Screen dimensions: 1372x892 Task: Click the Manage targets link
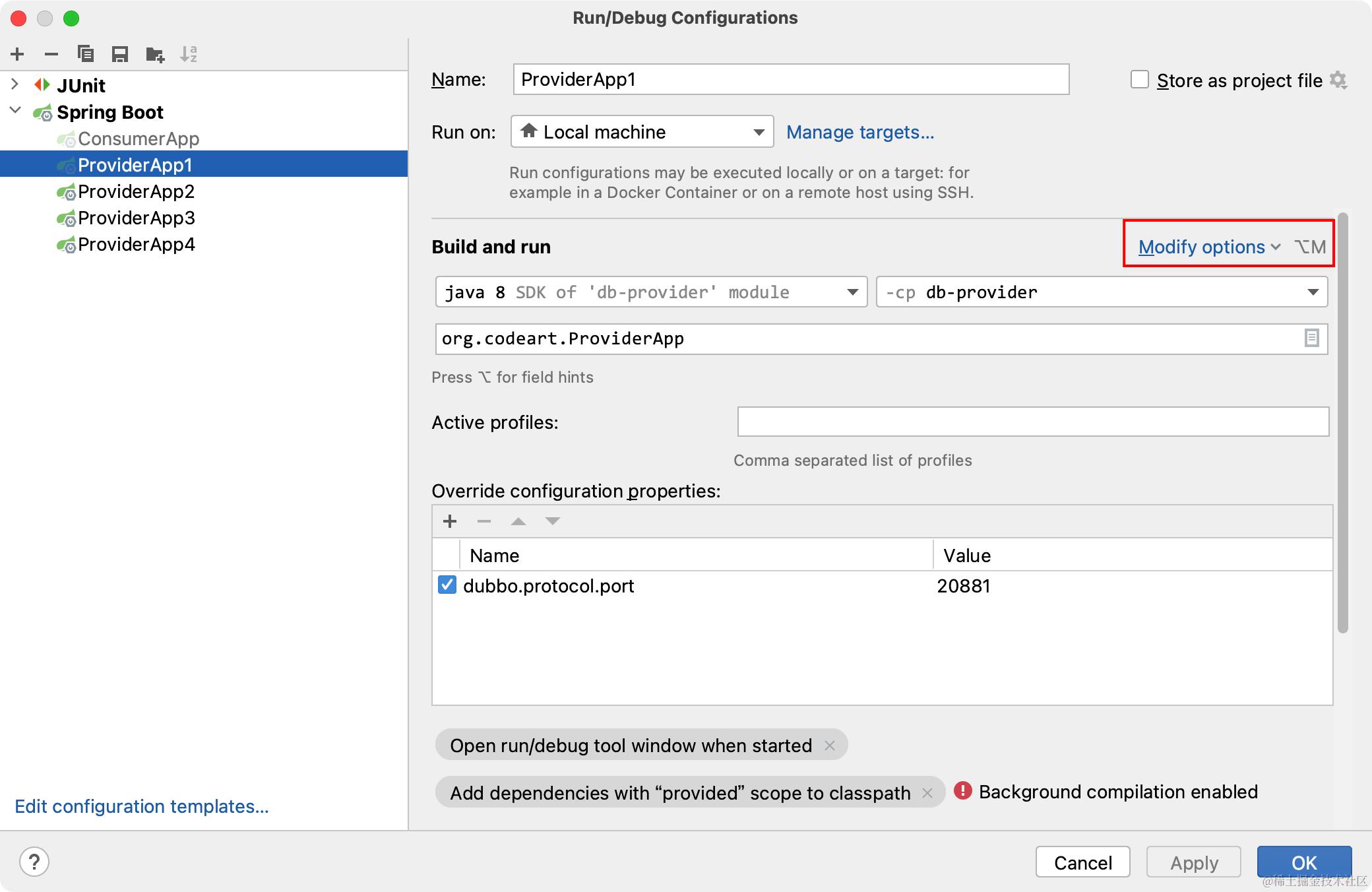(x=859, y=132)
